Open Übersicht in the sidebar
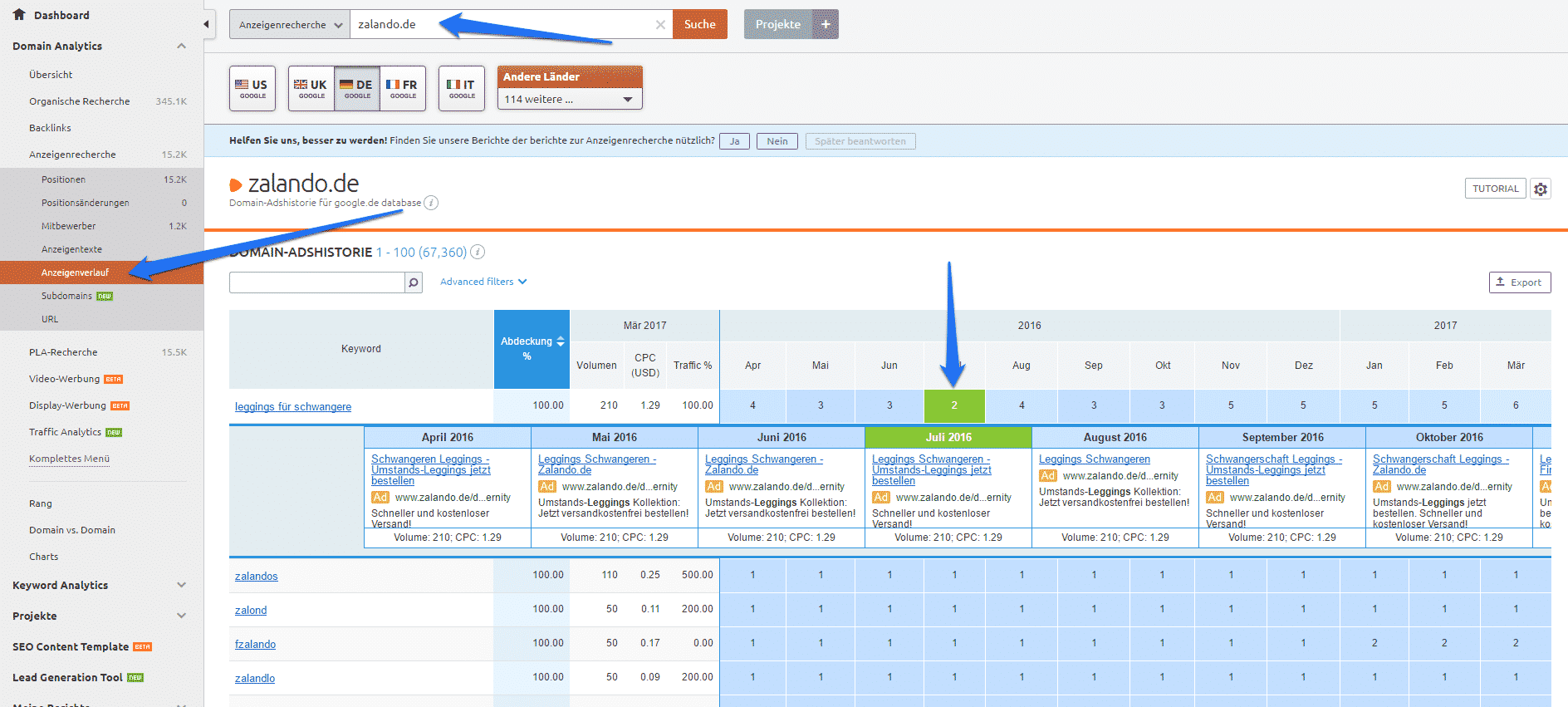 click(x=51, y=75)
